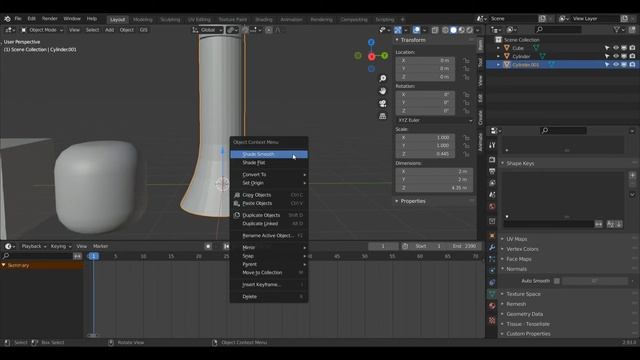Open the Add menu in viewport header
The image size is (640, 360).
109,30
